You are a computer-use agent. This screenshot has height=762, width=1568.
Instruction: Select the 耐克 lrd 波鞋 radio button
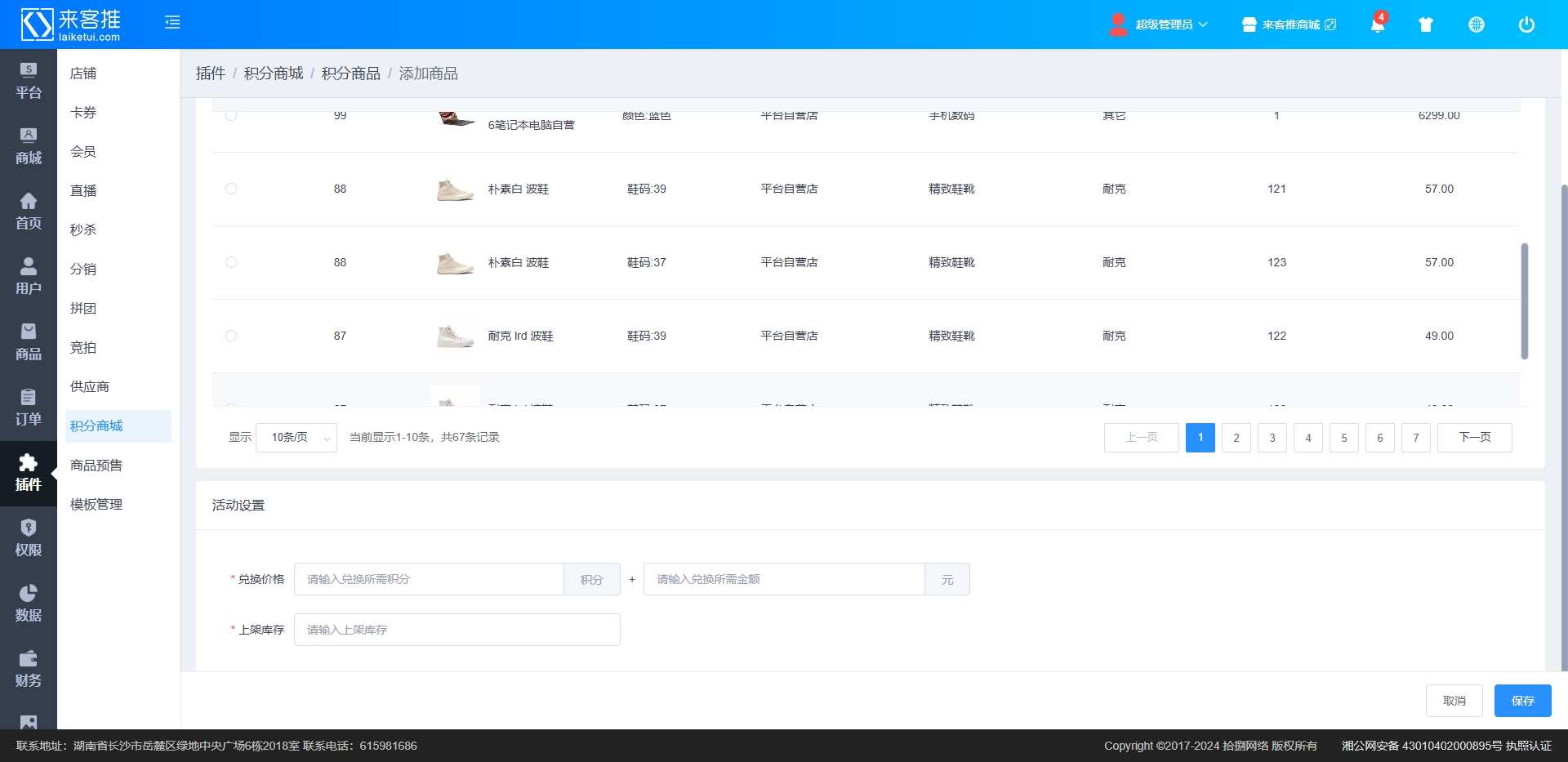click(231, 336)
